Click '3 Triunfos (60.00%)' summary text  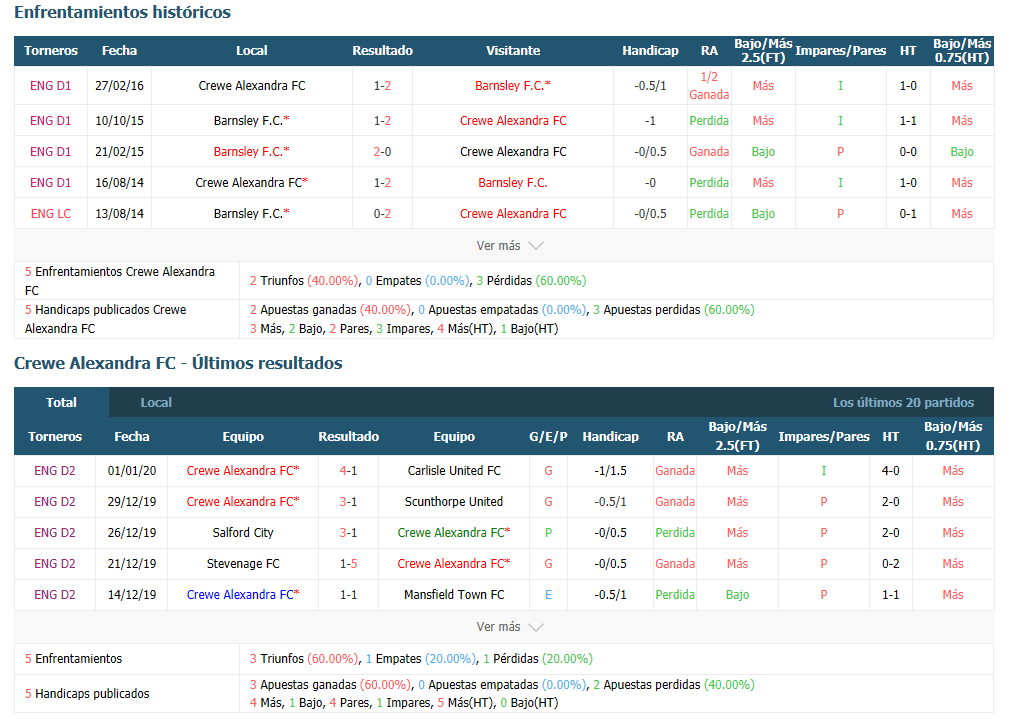304,658
